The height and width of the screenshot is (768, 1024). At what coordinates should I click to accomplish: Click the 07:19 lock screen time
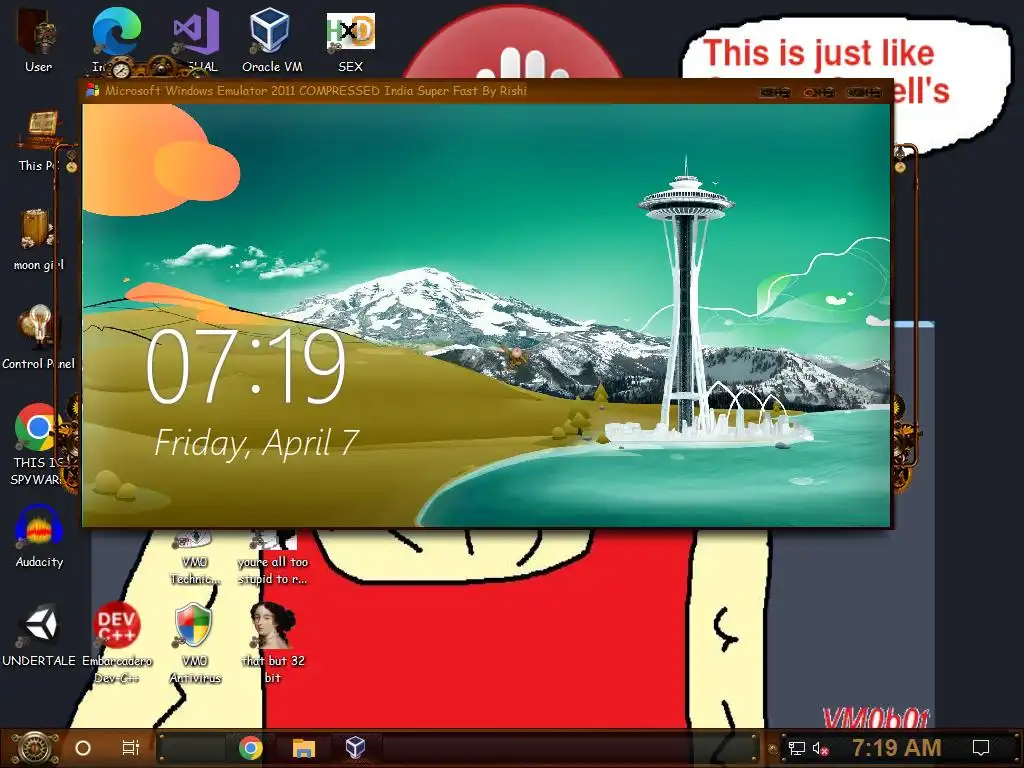[x=245, y=366]
